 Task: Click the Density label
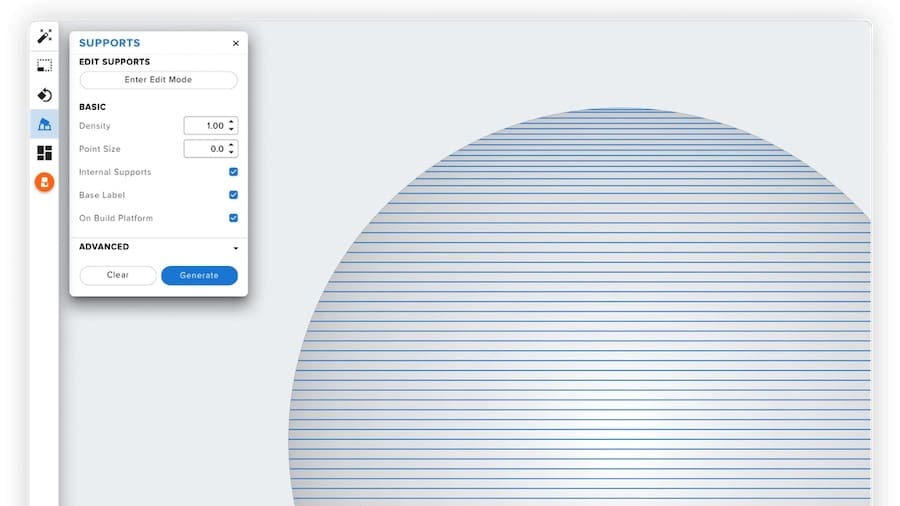click(x=95, y=126)
